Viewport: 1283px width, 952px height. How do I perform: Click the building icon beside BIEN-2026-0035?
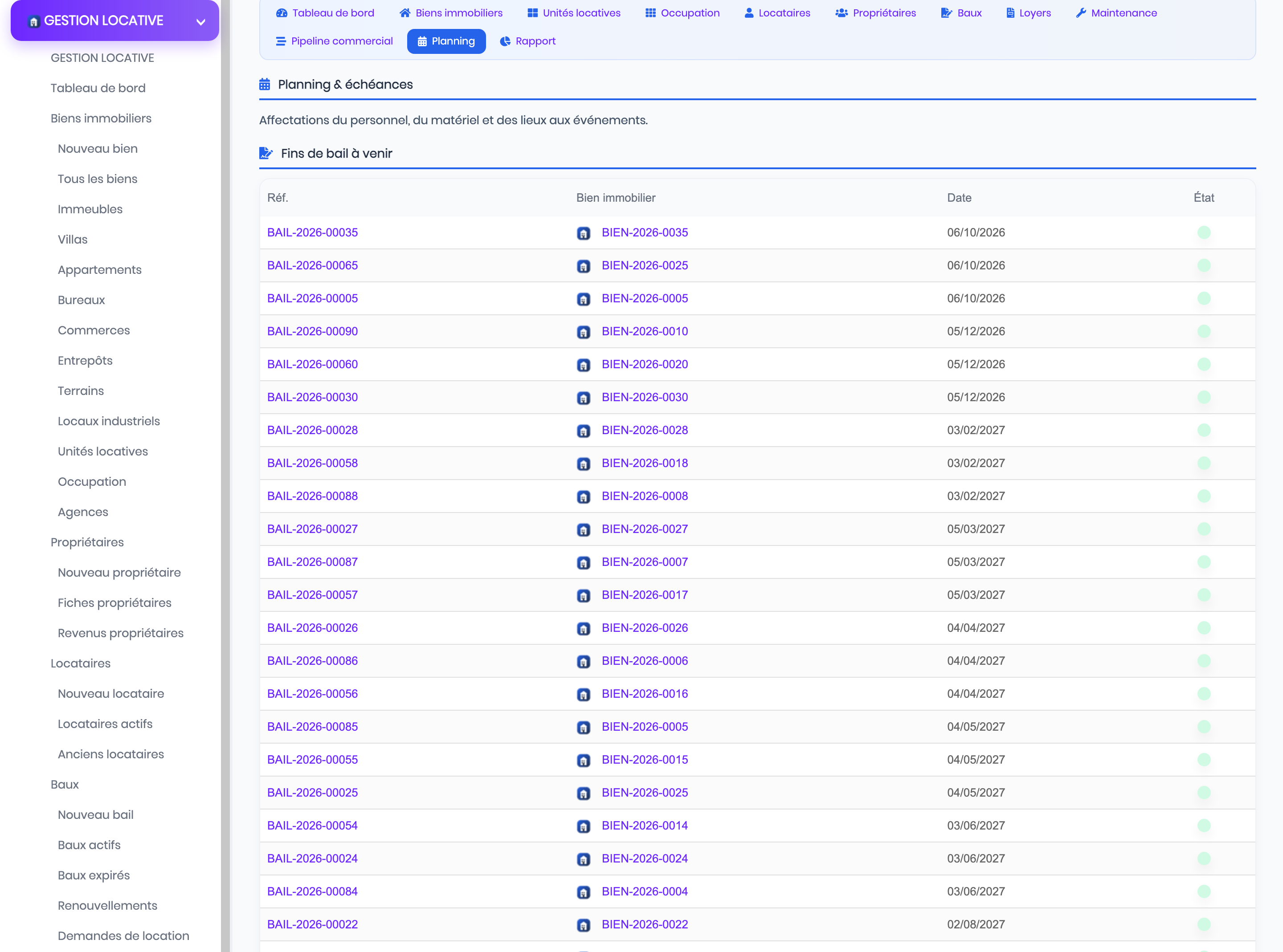coord(583,233)
